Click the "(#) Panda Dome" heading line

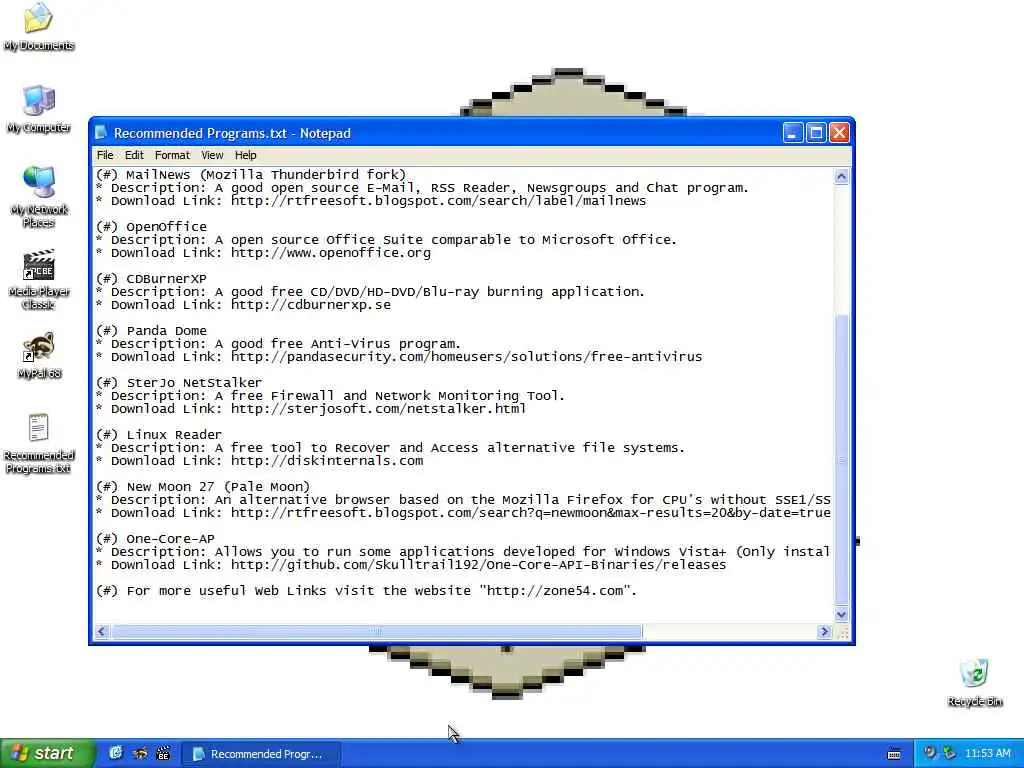click(152, 330)
